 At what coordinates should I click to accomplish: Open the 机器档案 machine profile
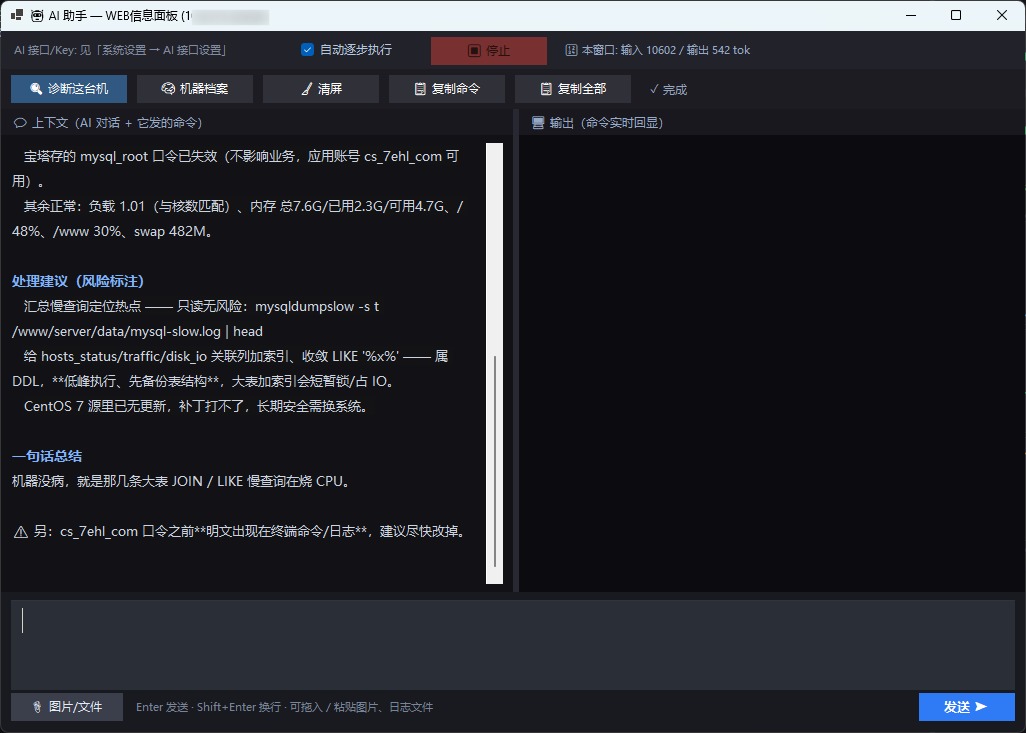pos(195,89)
